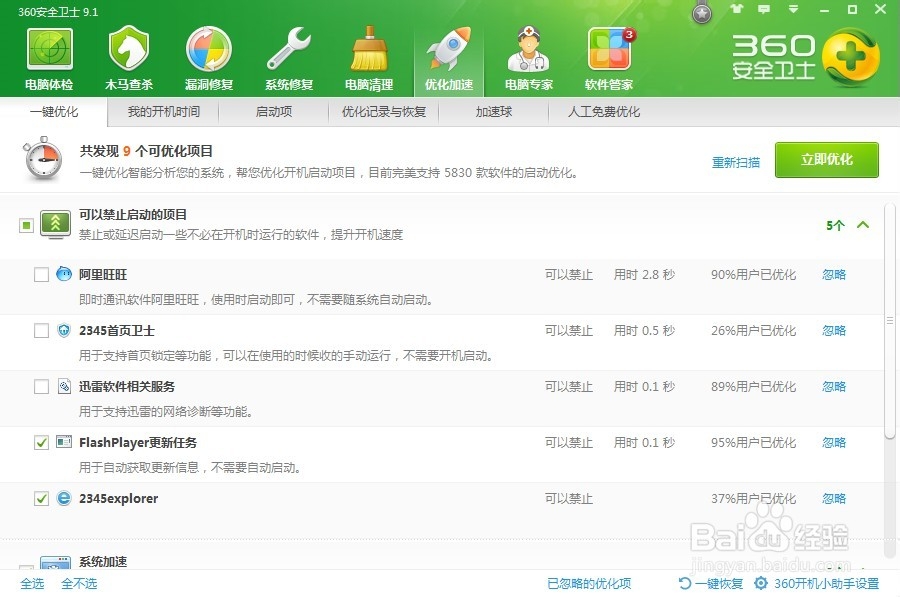Check the 阿里旺旺 checkbox

[x=41, y=274]
